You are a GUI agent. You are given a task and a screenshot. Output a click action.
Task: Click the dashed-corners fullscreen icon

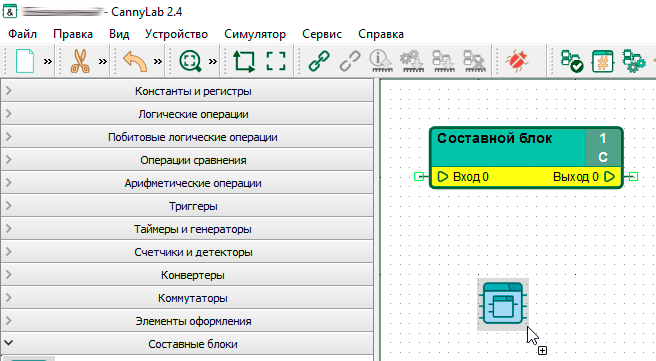[x=276, y=61]
